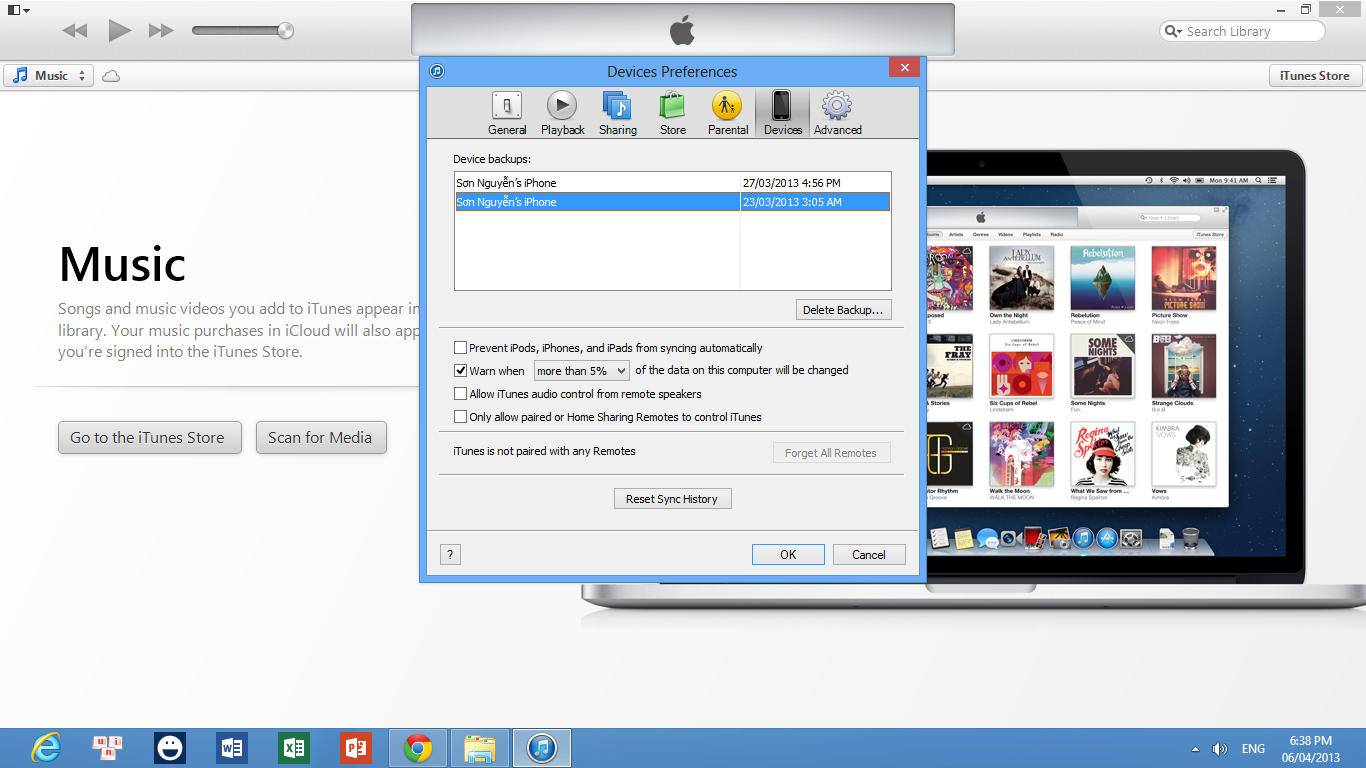Screen dimensions: 1366x768
Task: Select the iPhone backup dated 27/03/2013
Action: click(672, 183)
